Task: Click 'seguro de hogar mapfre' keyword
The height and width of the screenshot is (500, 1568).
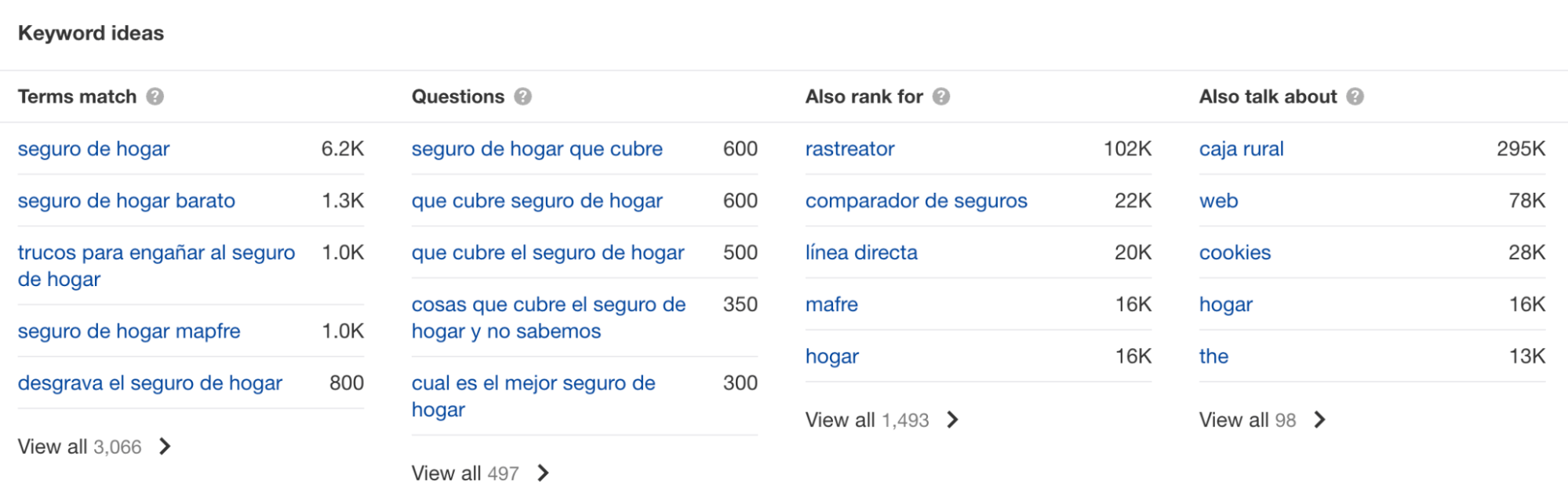Action: click(x=129, y=331)
